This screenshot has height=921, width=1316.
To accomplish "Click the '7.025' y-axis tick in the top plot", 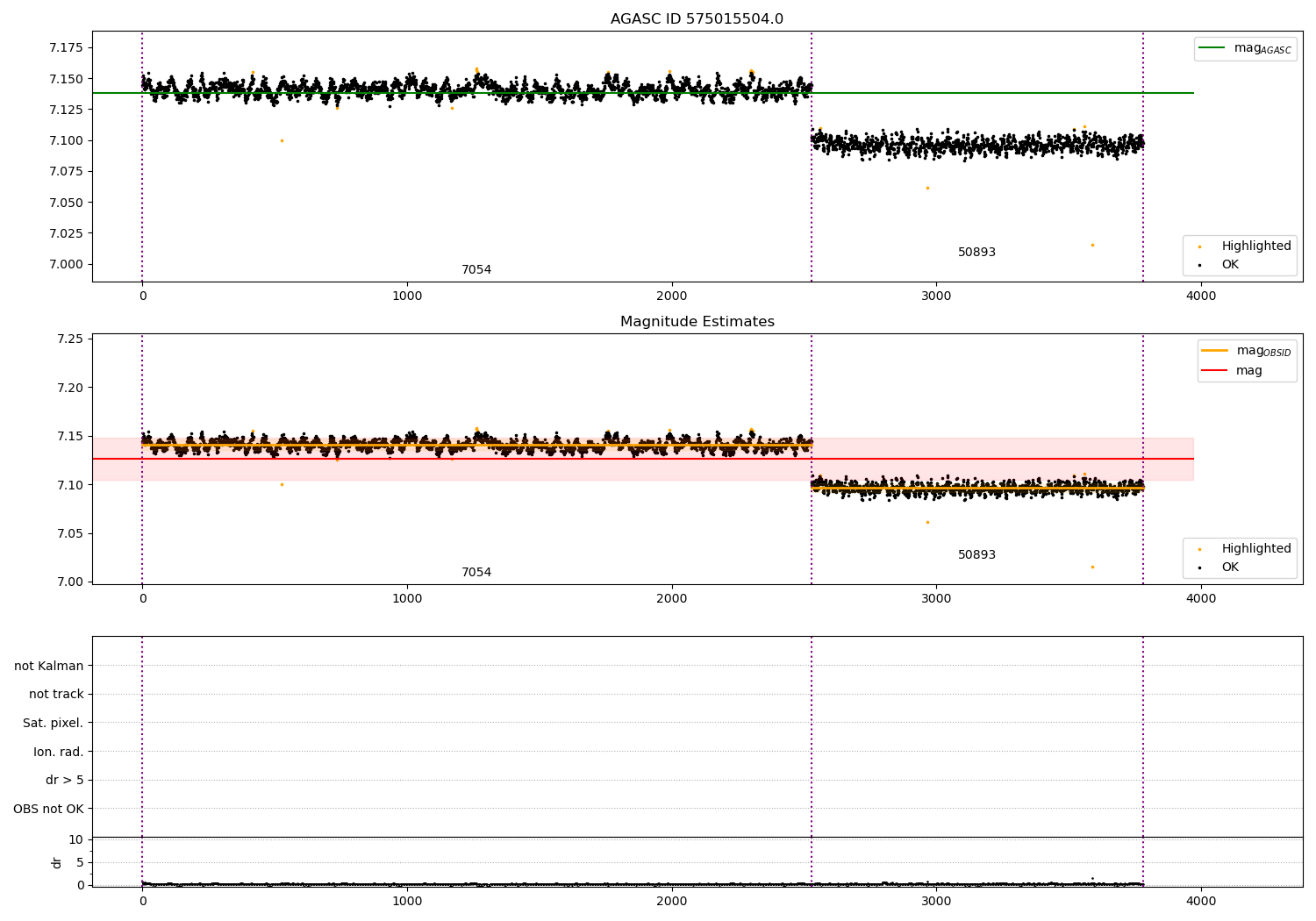I will click(66, 233).
